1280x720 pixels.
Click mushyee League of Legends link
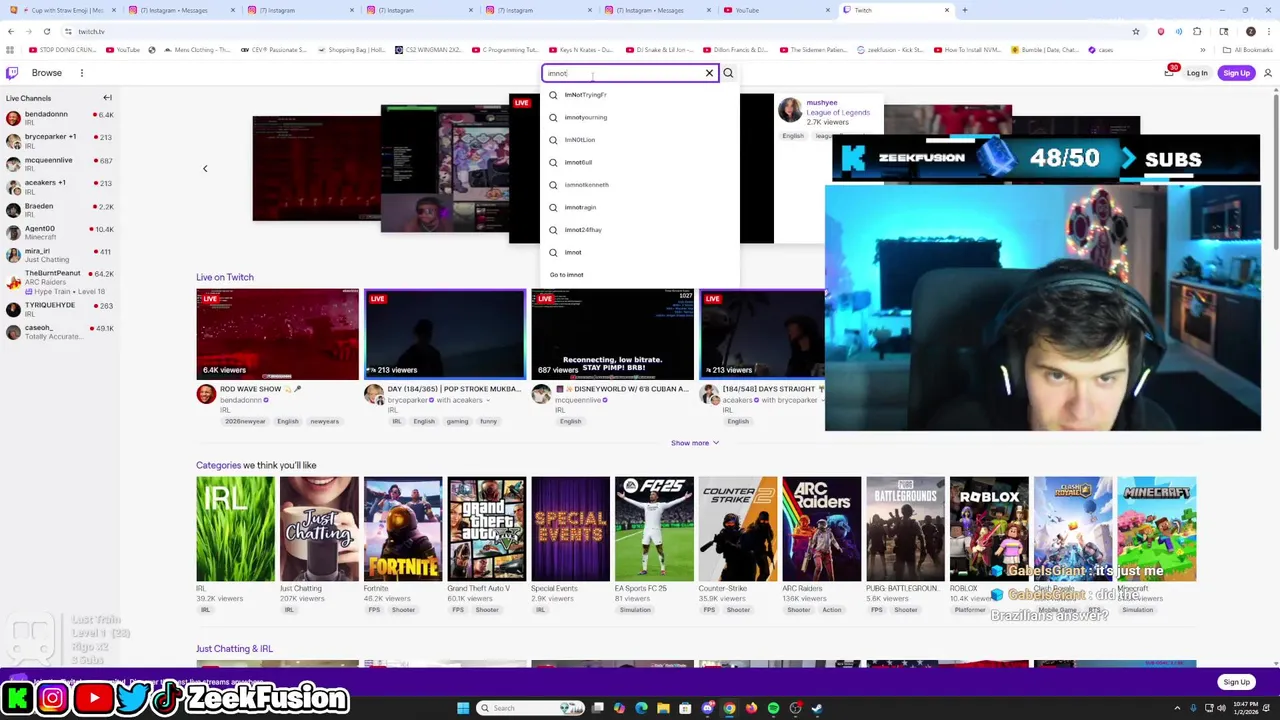[838, 112]
